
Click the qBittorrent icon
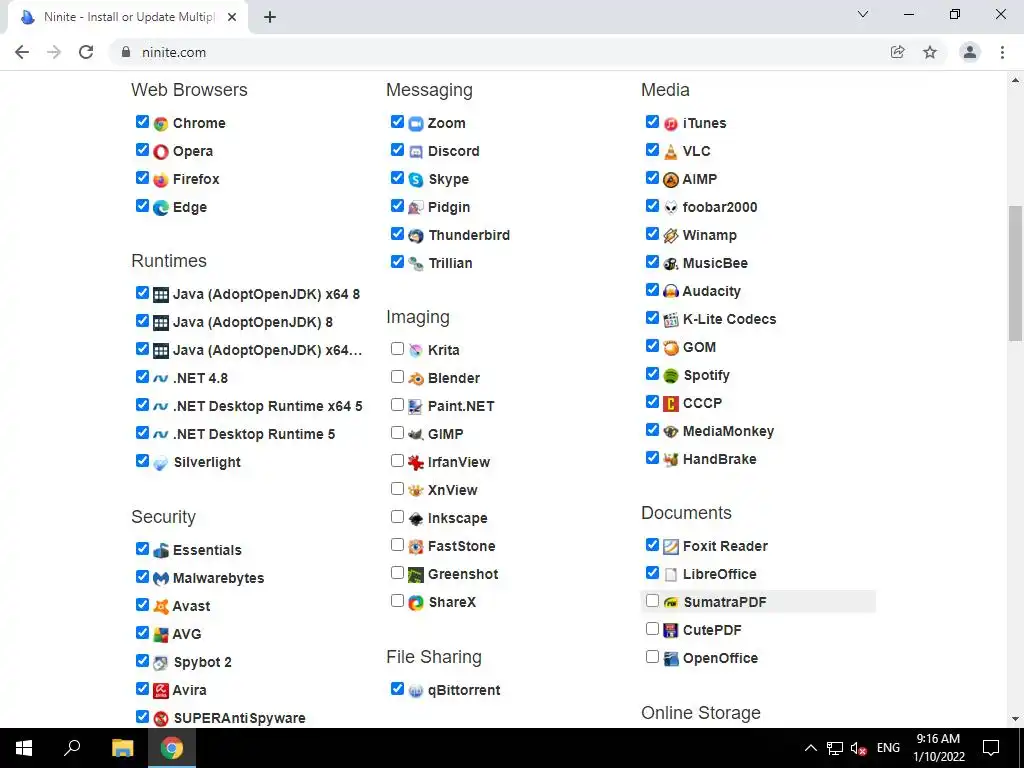click(416, 690)
